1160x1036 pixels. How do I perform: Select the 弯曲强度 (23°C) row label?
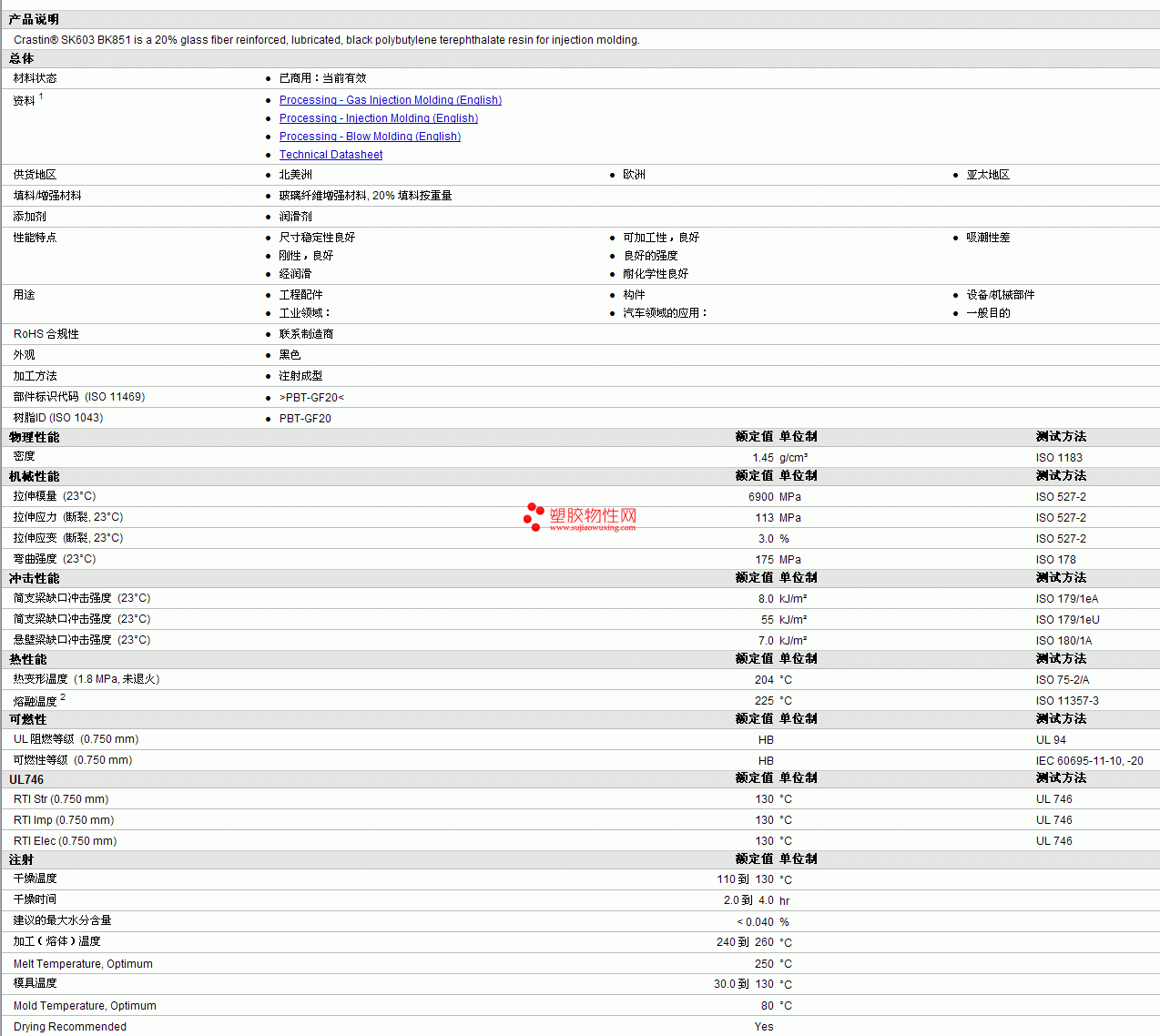pos(55,559)
